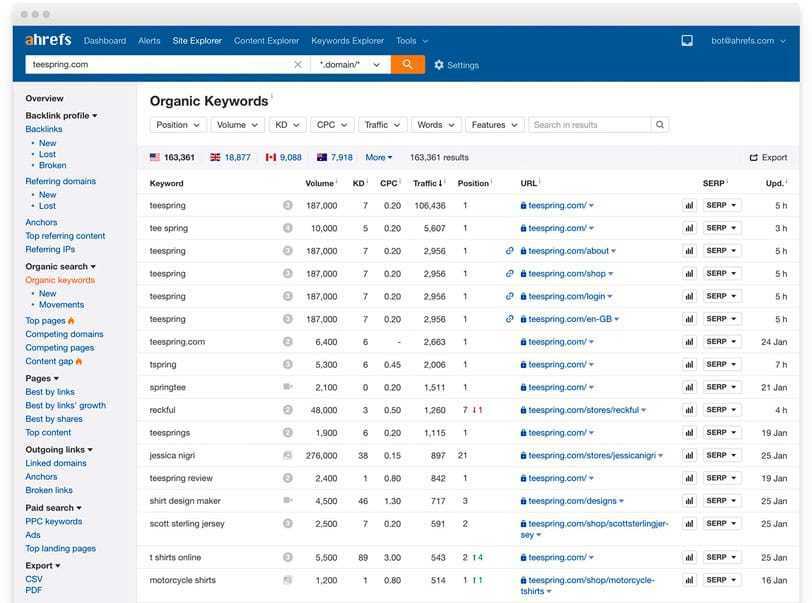
Task: Open Alerts in top navigation
Action: (x=149, y=40)
